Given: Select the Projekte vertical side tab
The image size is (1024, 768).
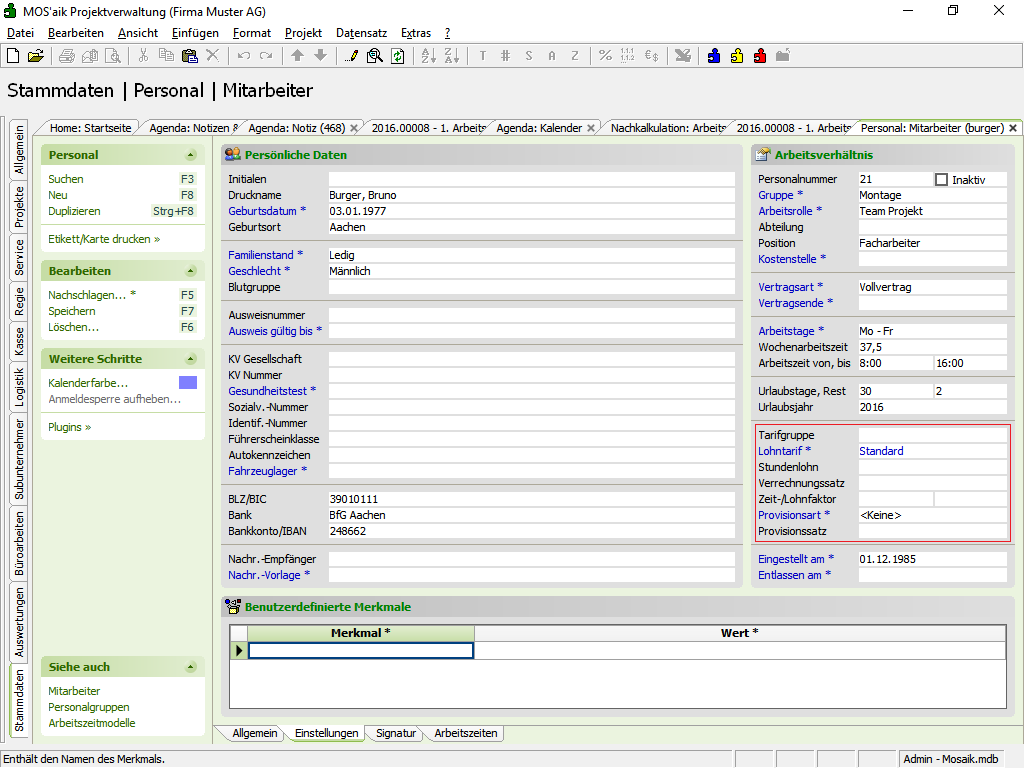Looking at the screenshot, I should [x=19, y=207].
